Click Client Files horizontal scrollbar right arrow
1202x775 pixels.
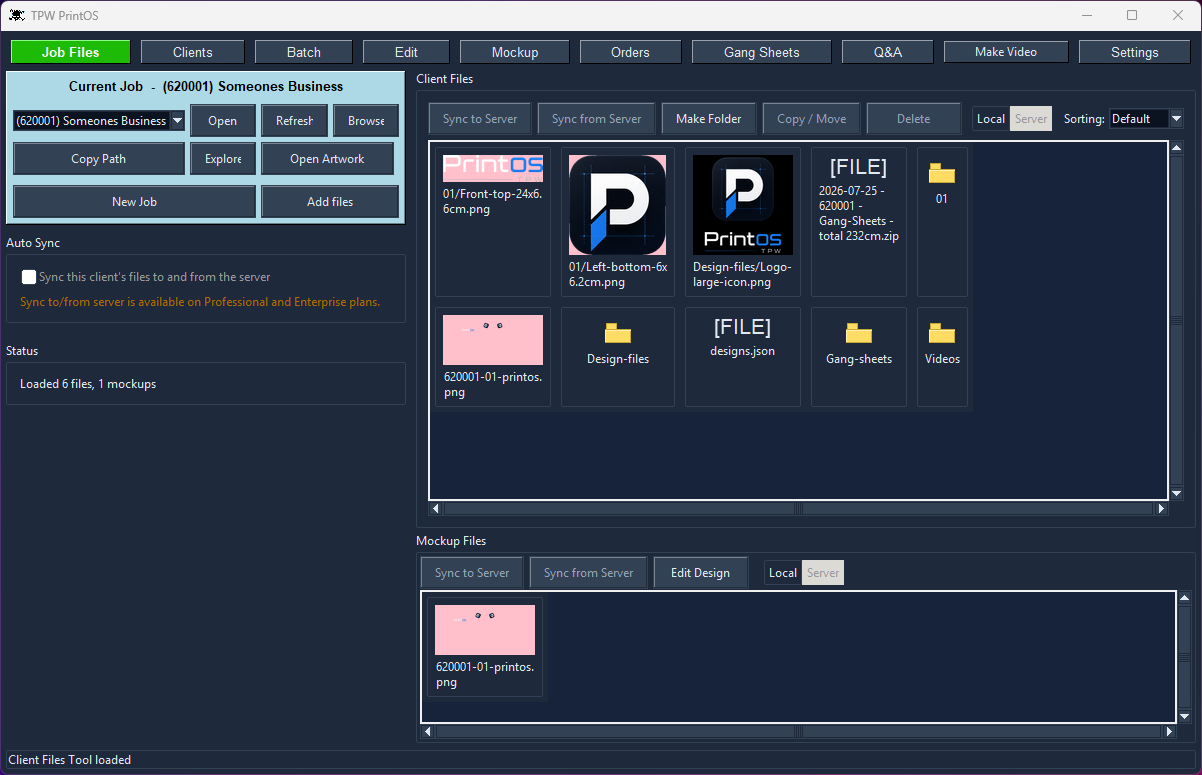click(1161, 509)
